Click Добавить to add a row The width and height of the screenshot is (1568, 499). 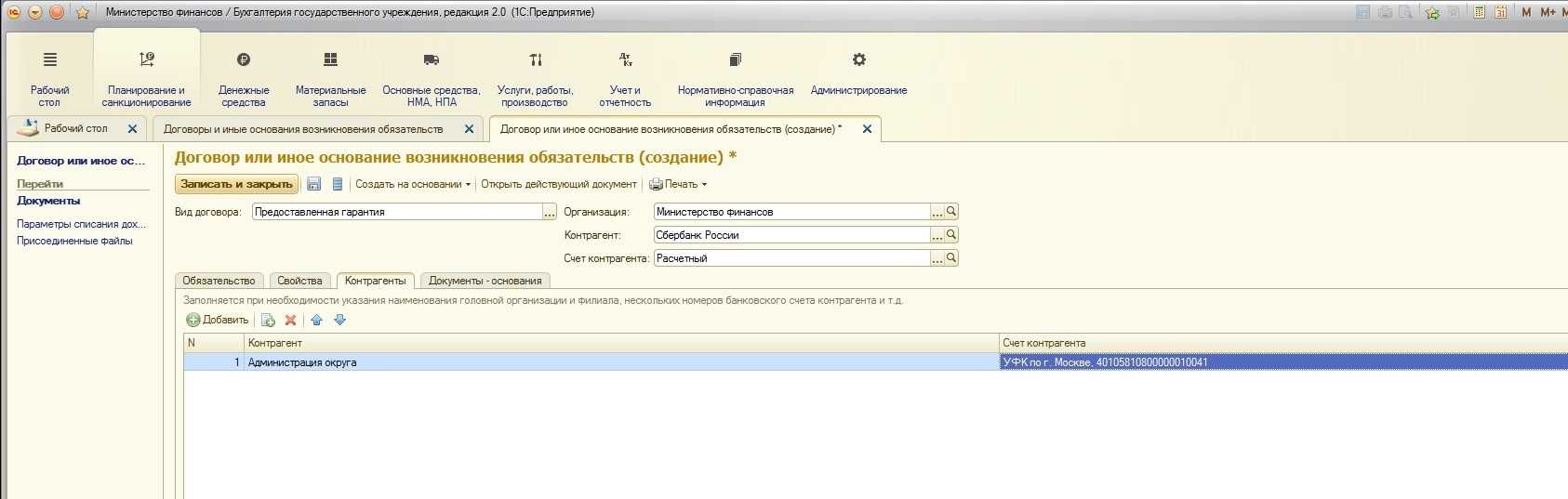coord(218,320)
